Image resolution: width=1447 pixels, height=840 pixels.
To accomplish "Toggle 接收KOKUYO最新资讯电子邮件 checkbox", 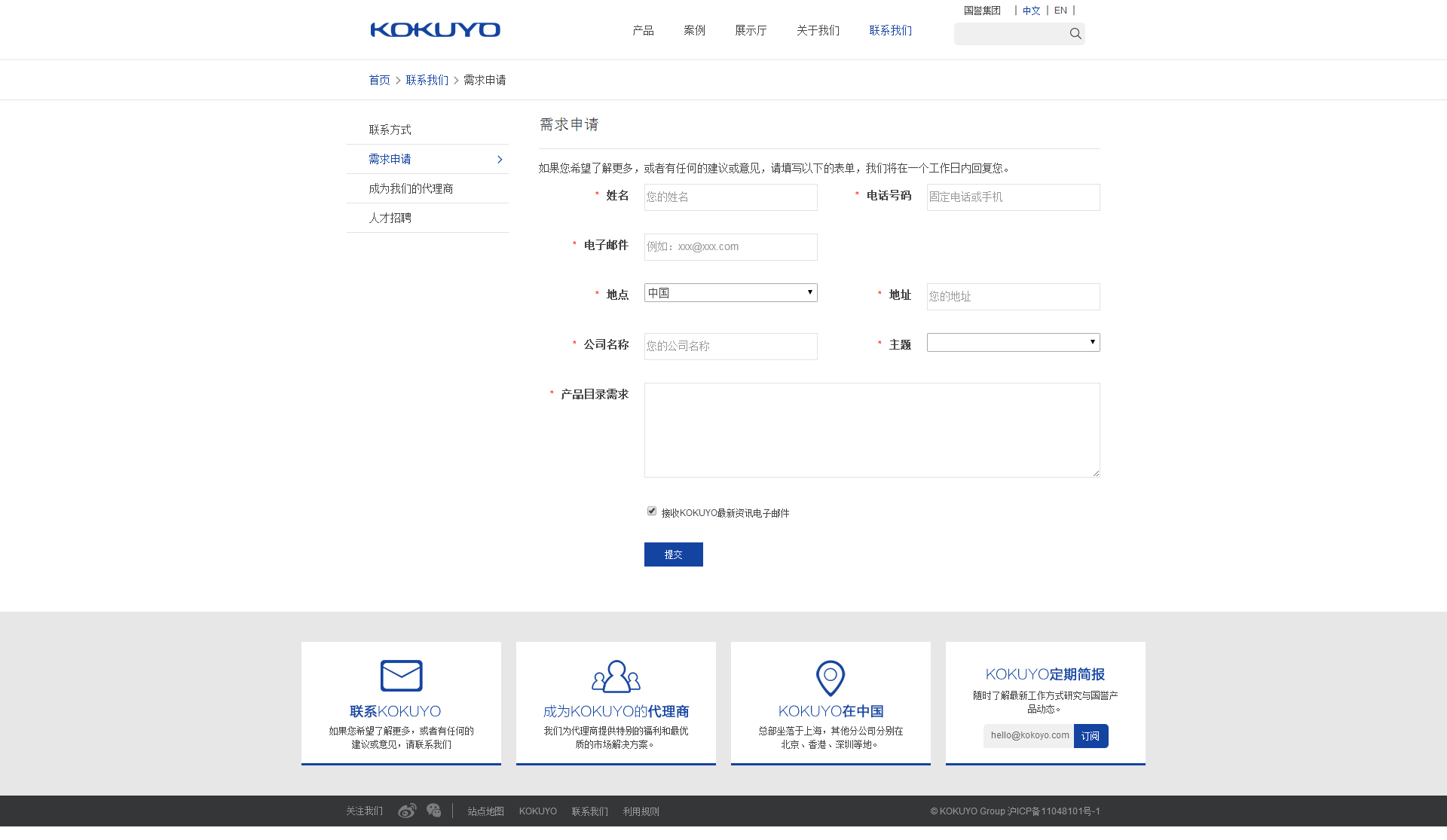I will click(x=652, y=512).
